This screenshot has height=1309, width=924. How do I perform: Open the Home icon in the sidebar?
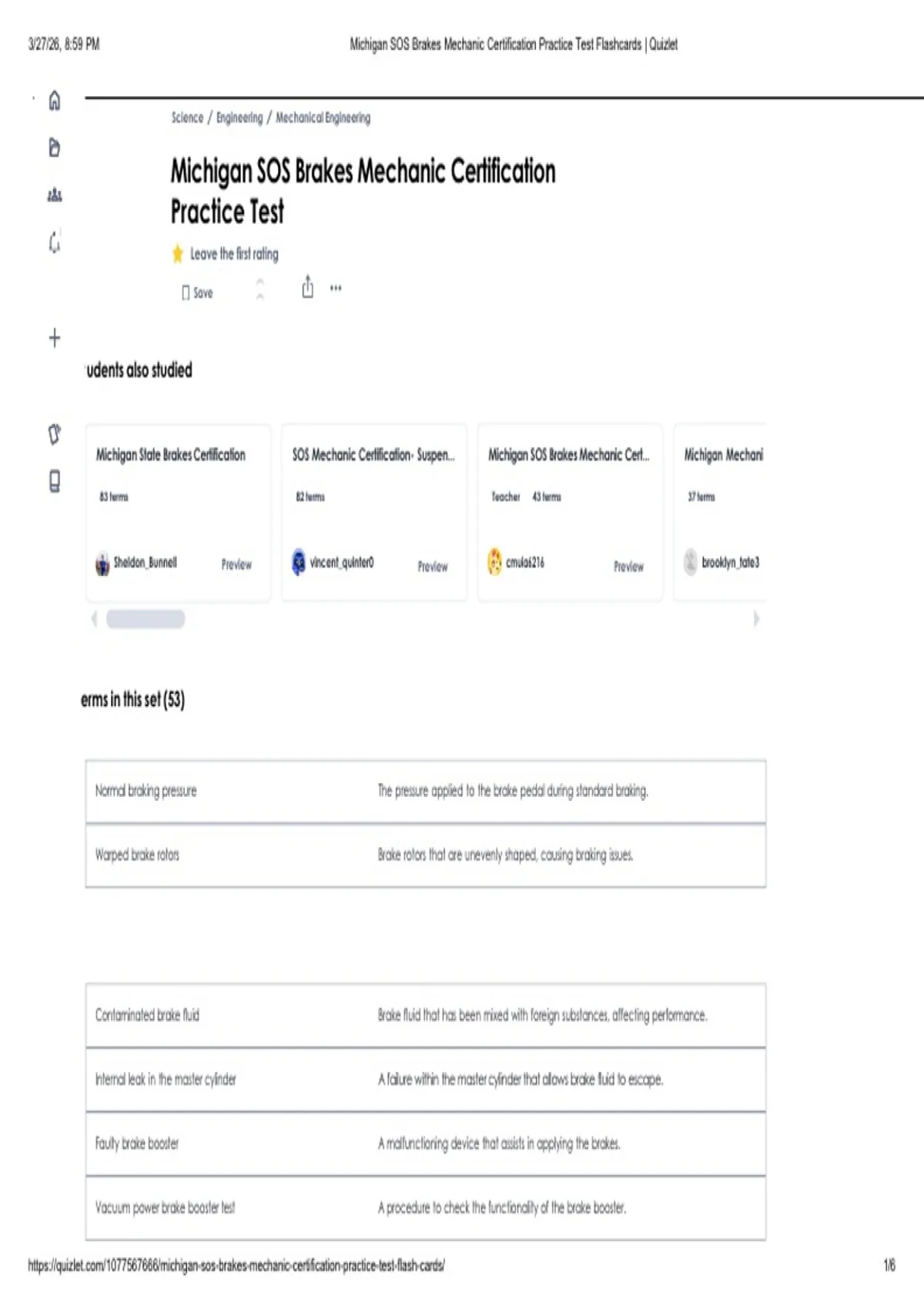55,101
